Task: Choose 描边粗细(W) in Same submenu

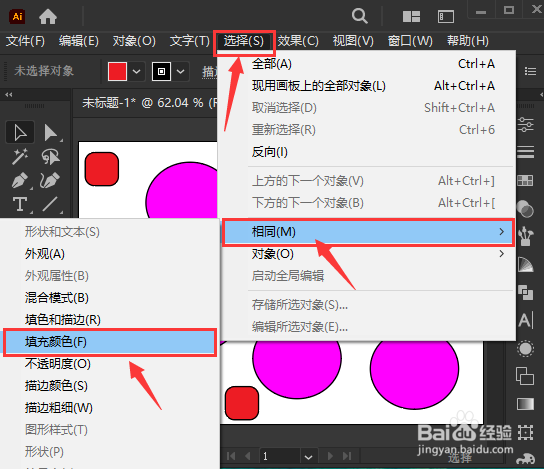Action: click(x=110, y=408)
